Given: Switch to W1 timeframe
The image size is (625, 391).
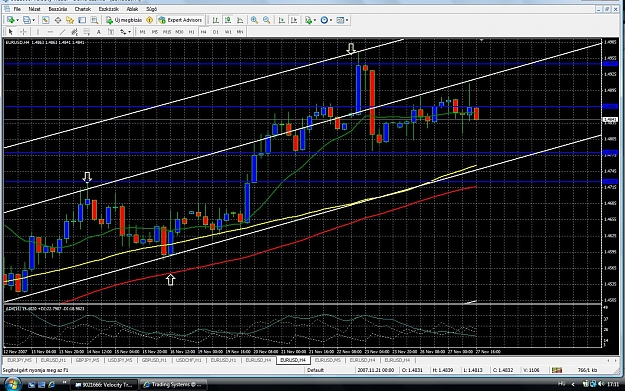Looking at the screenshot, I should click(228, 32).
